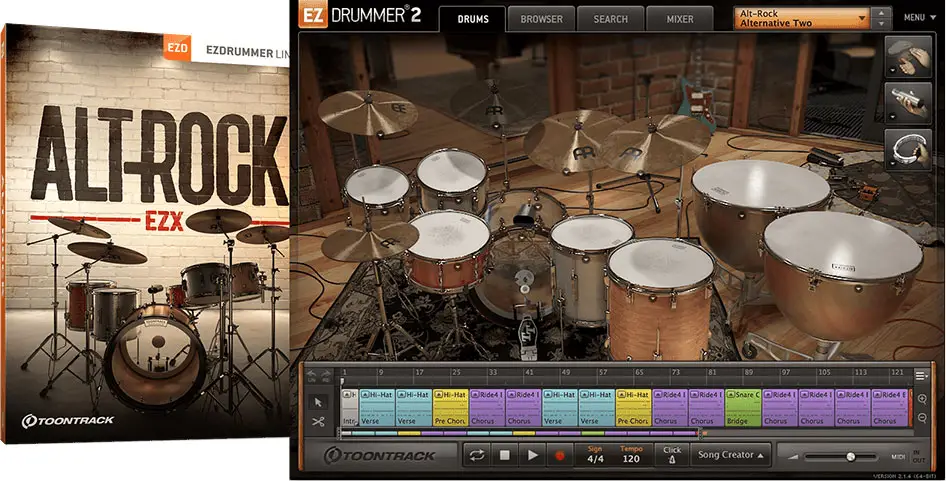Screen dimensions: 946x481
Task: Click the MIDI in/out indicator
Action: click(x=907, y=457)
